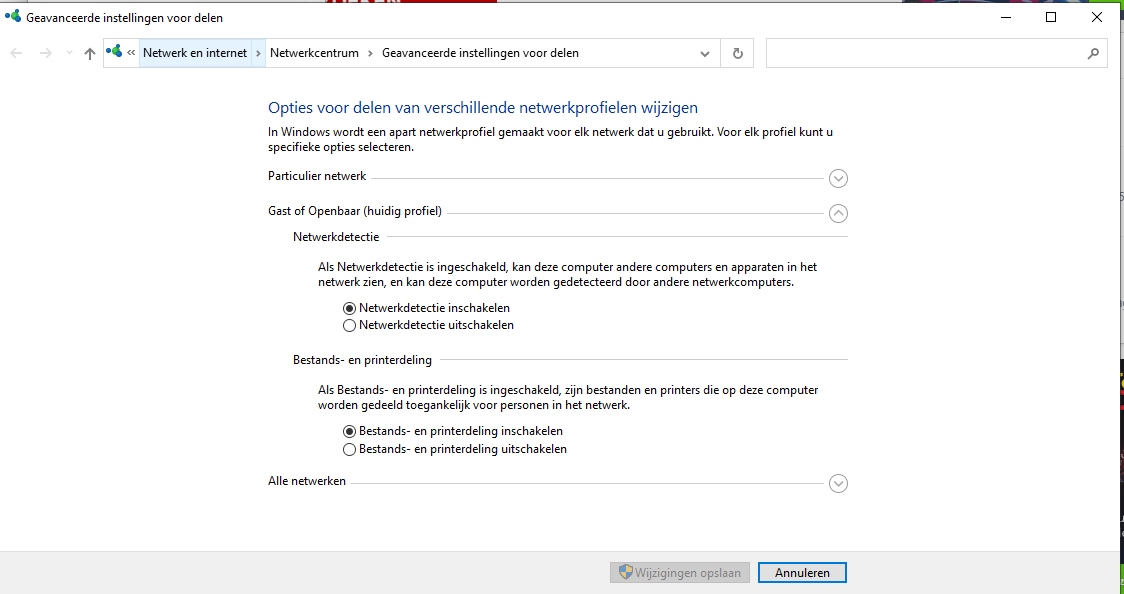Go forward with the right arrow
The width and height of the screenshot is (1124, 594).
(46, 53)
